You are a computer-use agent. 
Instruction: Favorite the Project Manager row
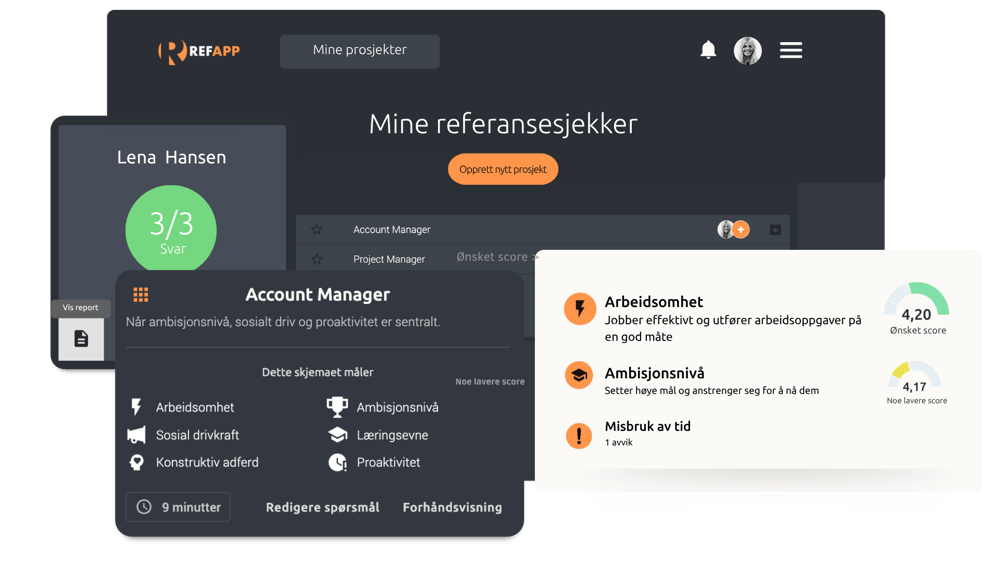(317, 259)
